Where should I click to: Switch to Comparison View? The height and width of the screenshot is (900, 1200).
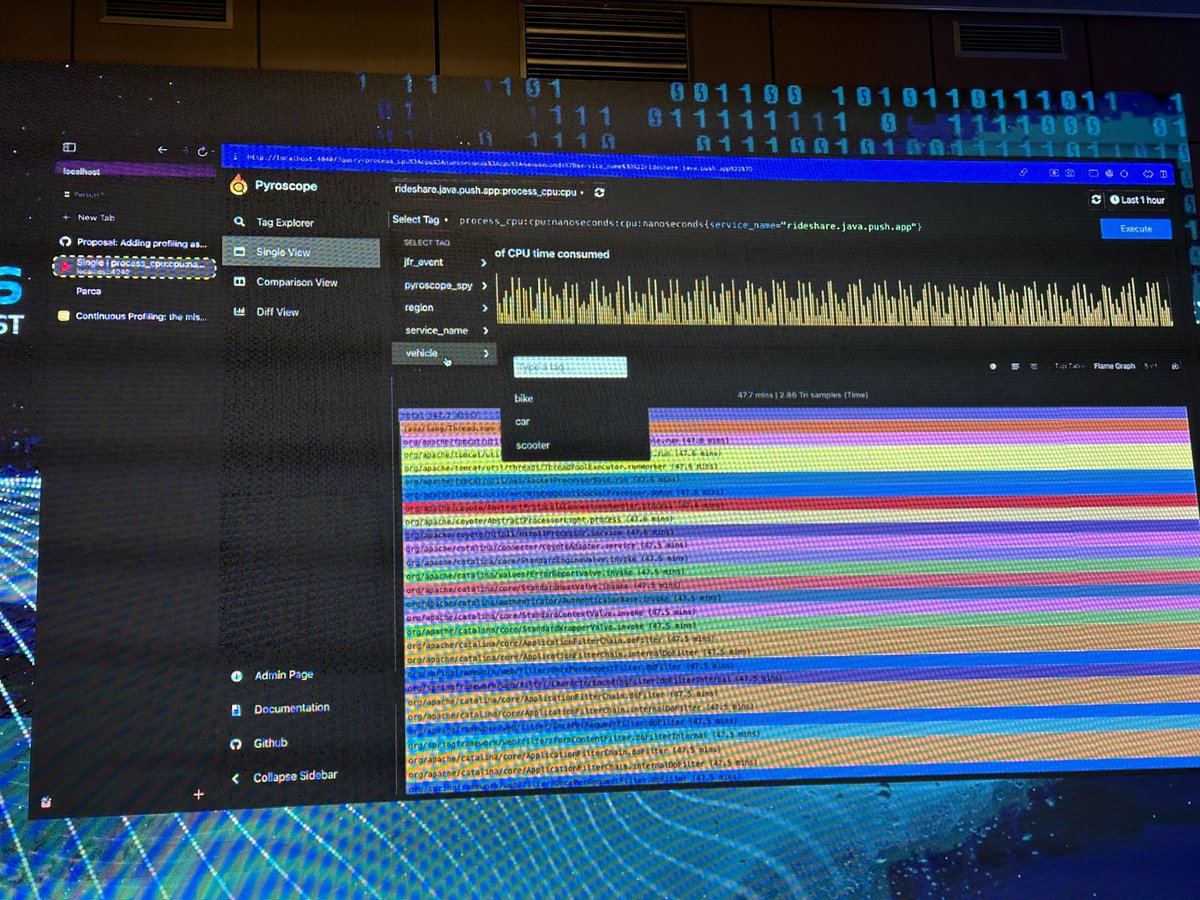point(297,282)
